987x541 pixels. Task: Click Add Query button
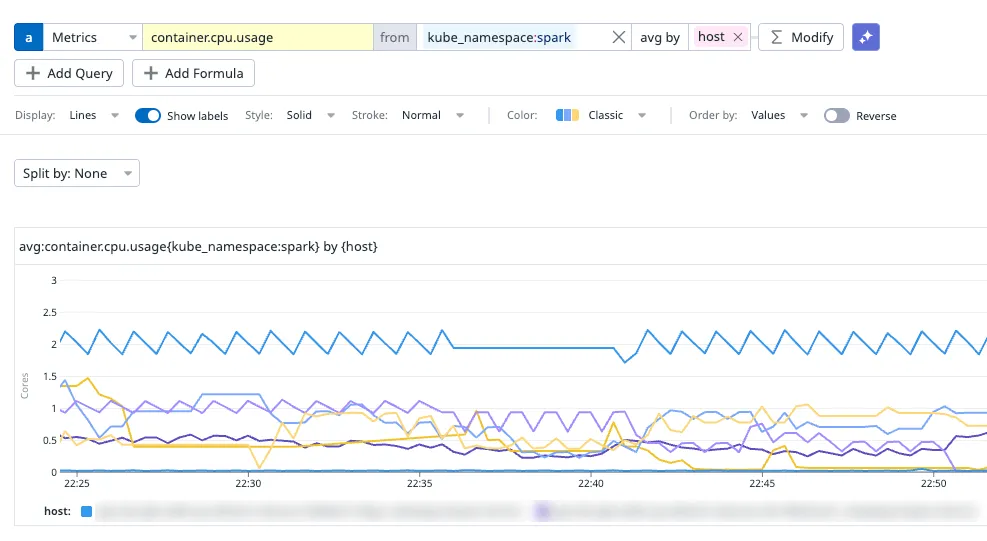point(69,73)
